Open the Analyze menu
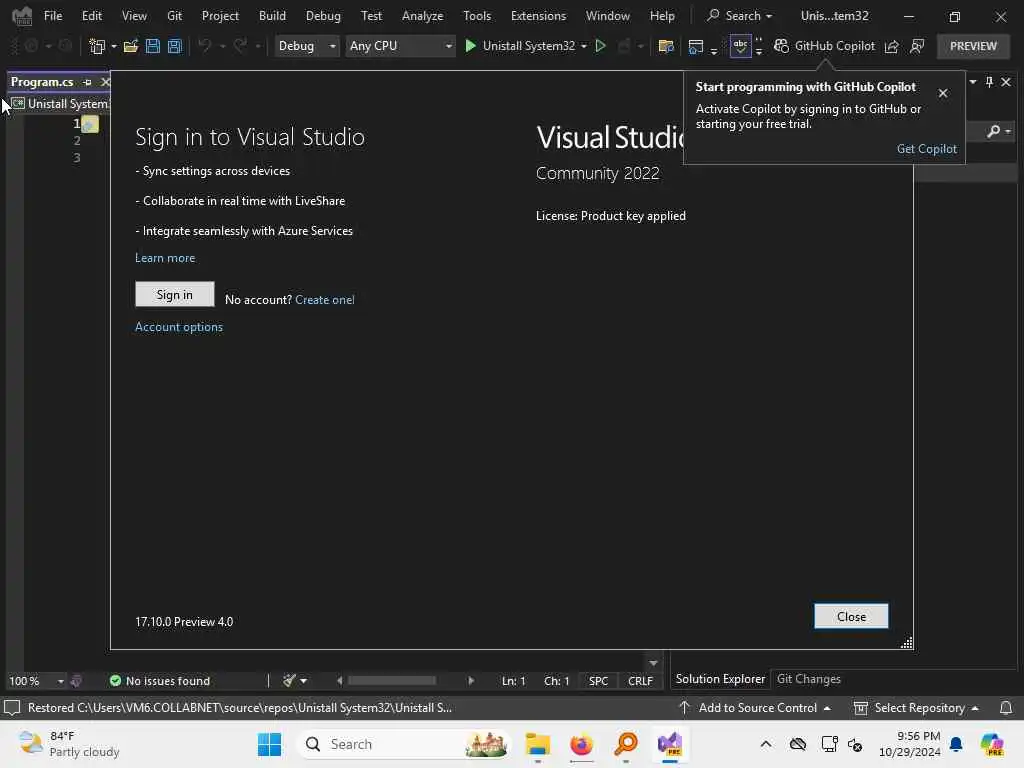Viewport: 1024px width, 768px height. pyautogui.click(x=423, y=16)
